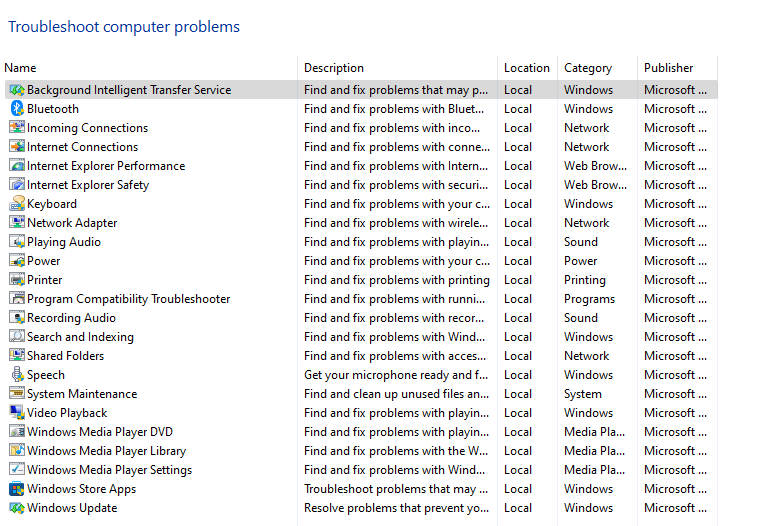The image size is (775, 526).
Task: Open Program Compatibility Troubleshooter
Action: coord(129,299)
